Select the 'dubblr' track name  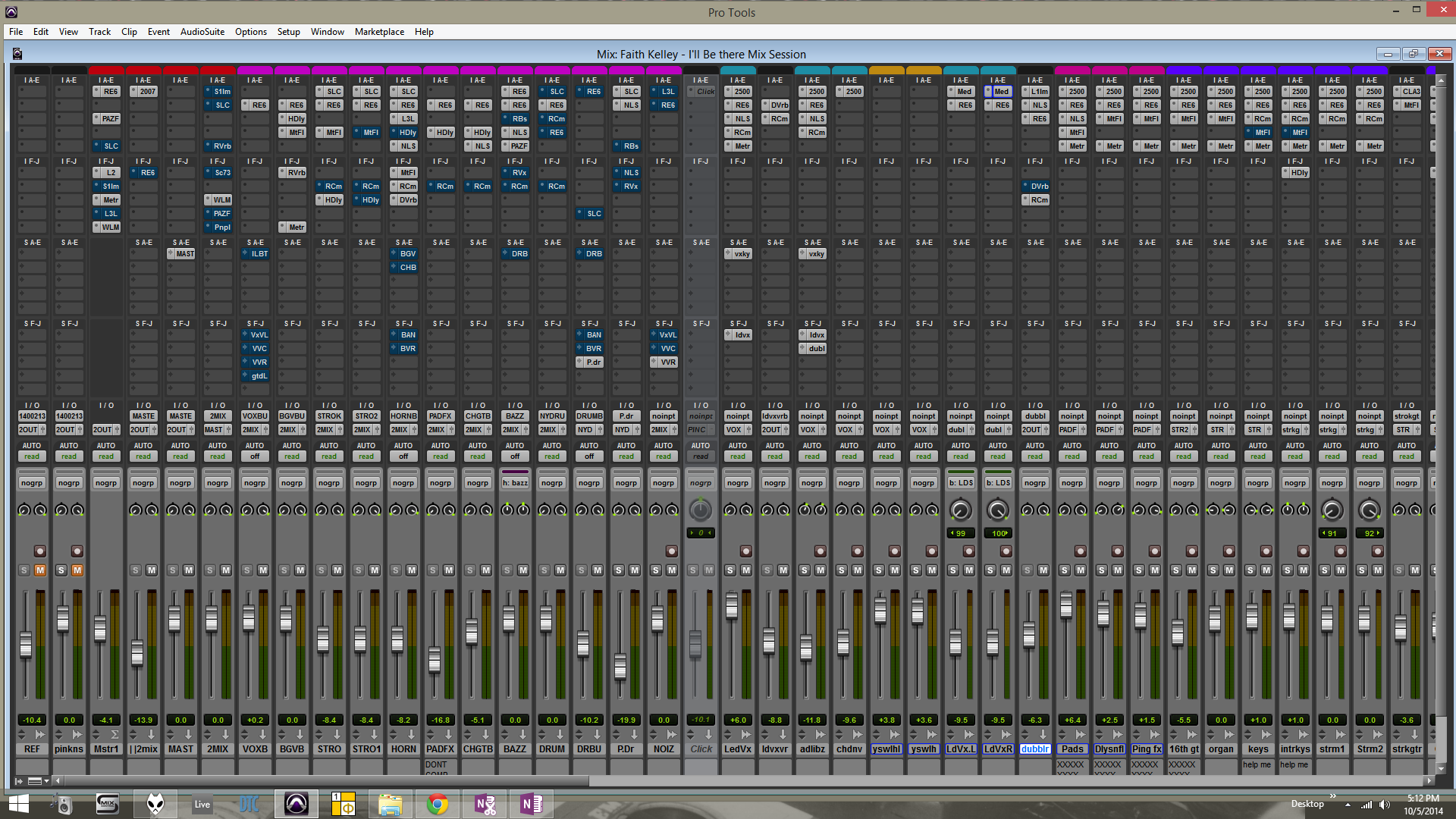click(x=1035, y=749)
